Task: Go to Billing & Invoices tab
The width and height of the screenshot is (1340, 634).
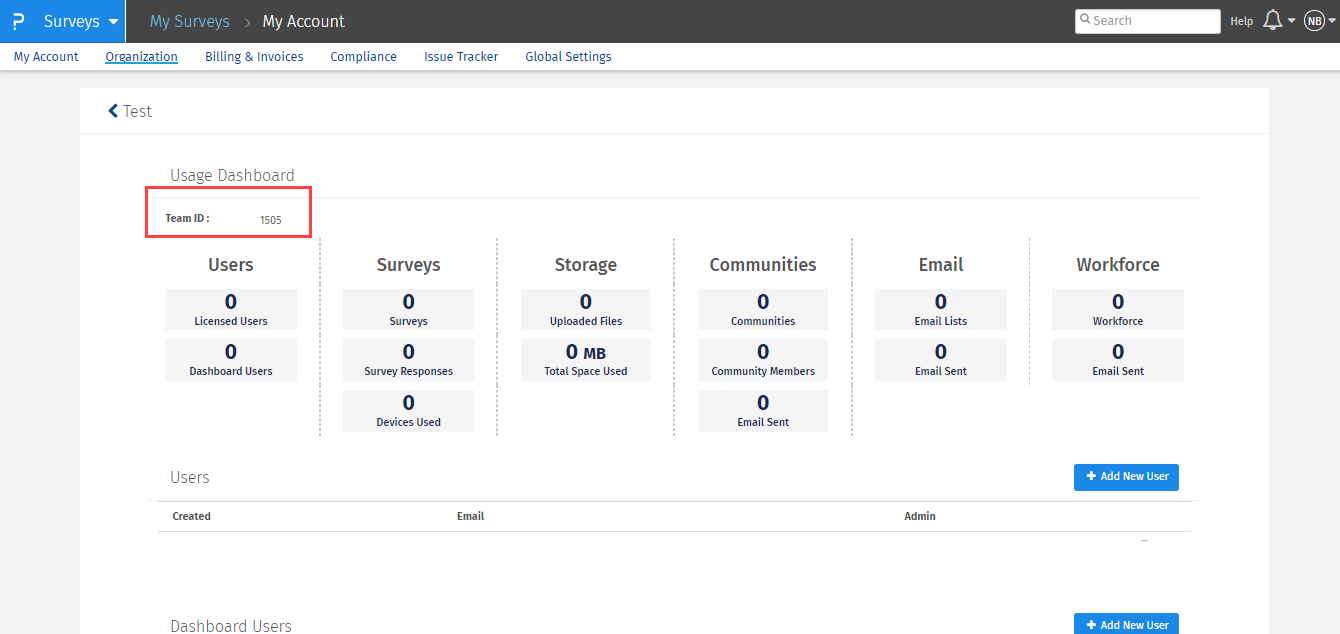Action: pos(254,57)
